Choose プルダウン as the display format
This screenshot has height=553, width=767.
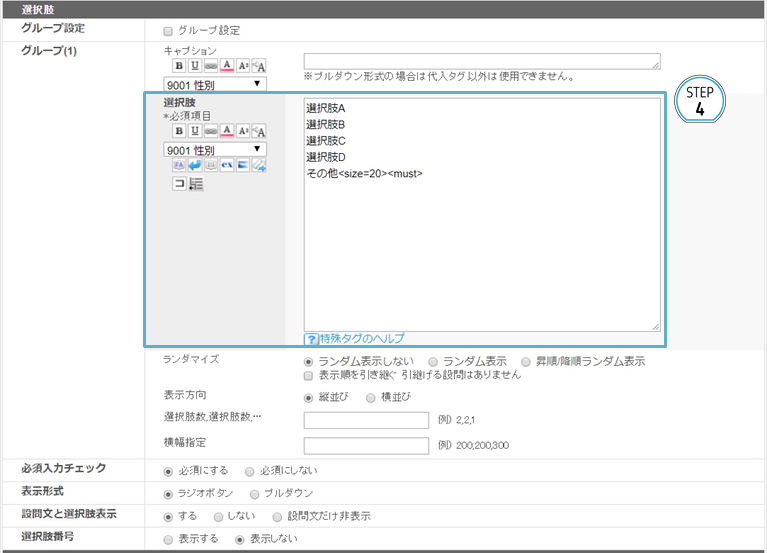pos(255,494)
